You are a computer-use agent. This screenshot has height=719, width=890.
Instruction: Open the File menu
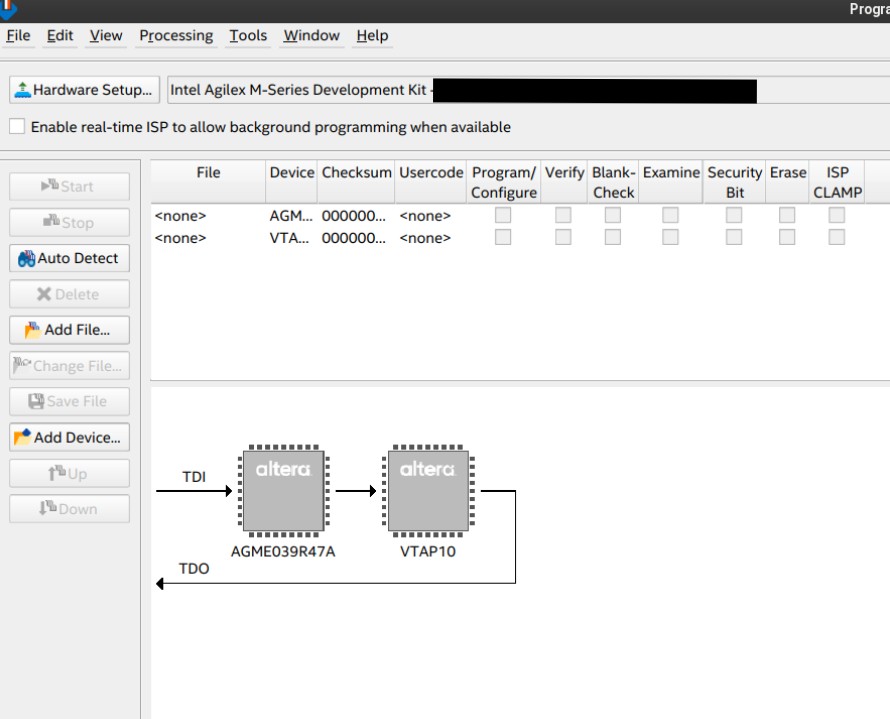pos(19,36)
